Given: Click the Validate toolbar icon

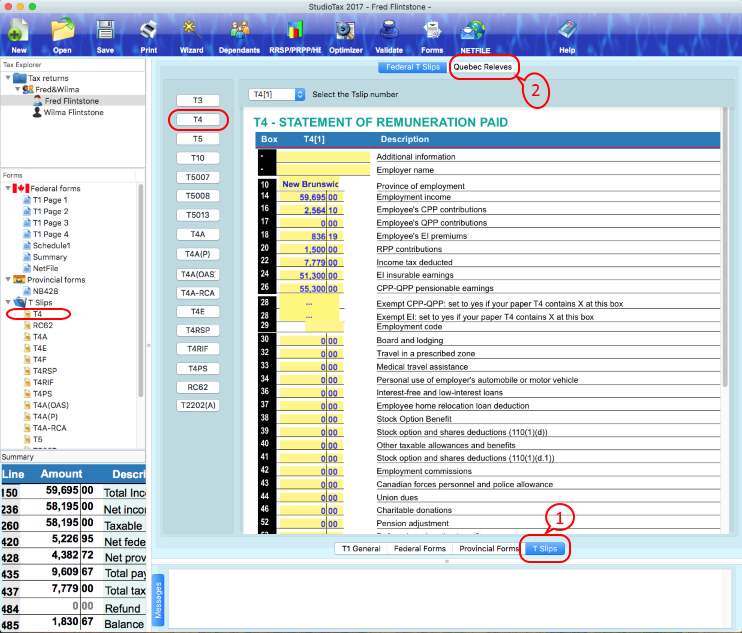Looking at the screenshot, I should click(x=389, y=36).
